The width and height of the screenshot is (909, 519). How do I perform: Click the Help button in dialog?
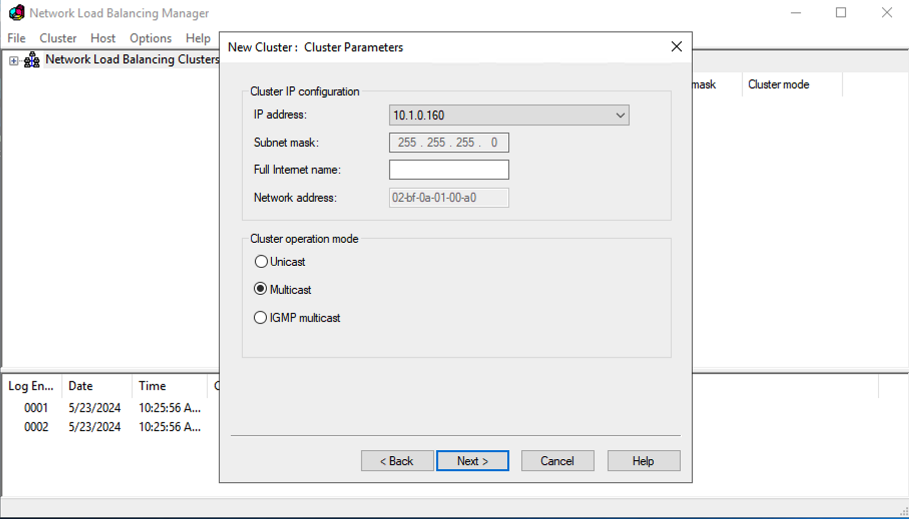tap(643, 461)
